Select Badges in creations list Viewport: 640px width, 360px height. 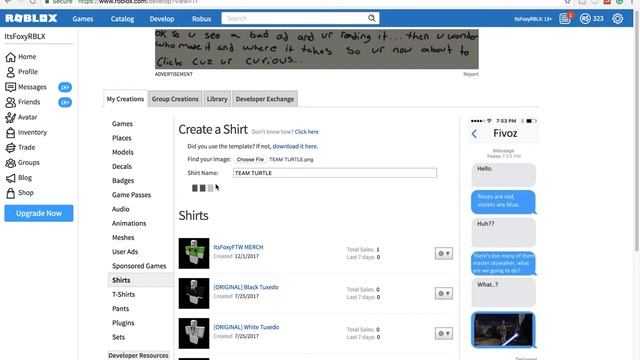click(x=123, y=180)
